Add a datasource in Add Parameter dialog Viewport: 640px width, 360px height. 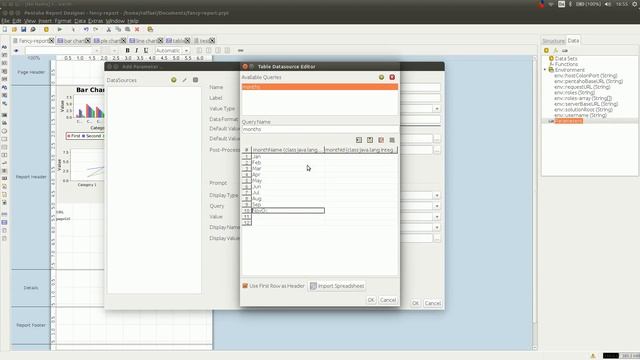click(x=173, y=80)
